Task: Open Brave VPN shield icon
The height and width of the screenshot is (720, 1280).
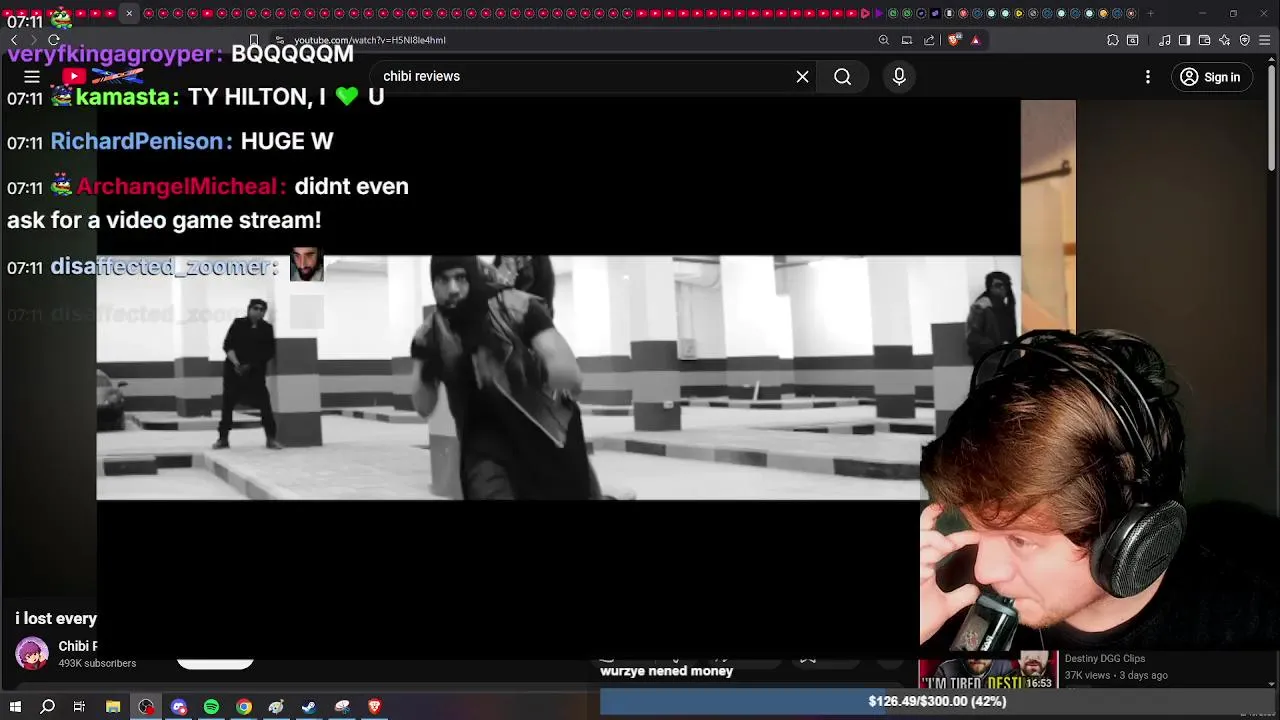Action: [x=1245, y=40]
